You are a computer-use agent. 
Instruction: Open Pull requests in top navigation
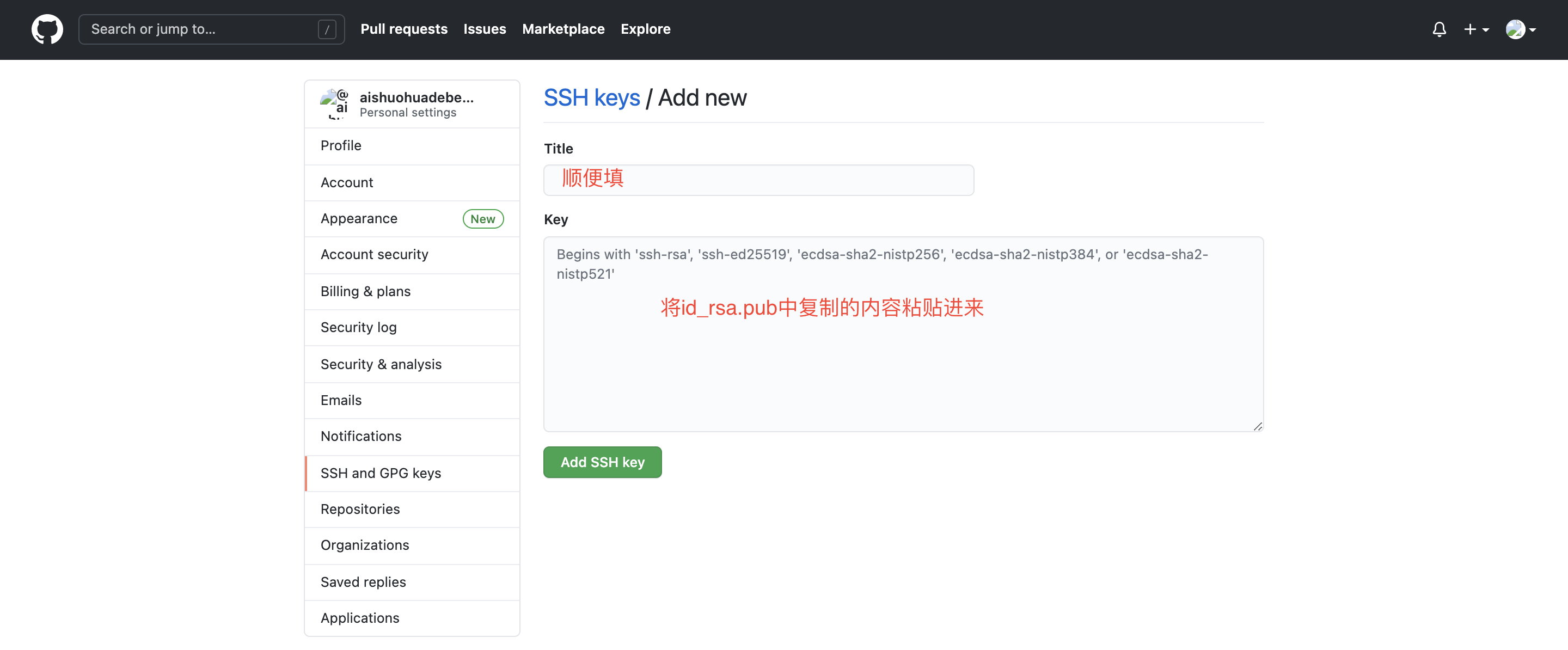coord(403,29)
